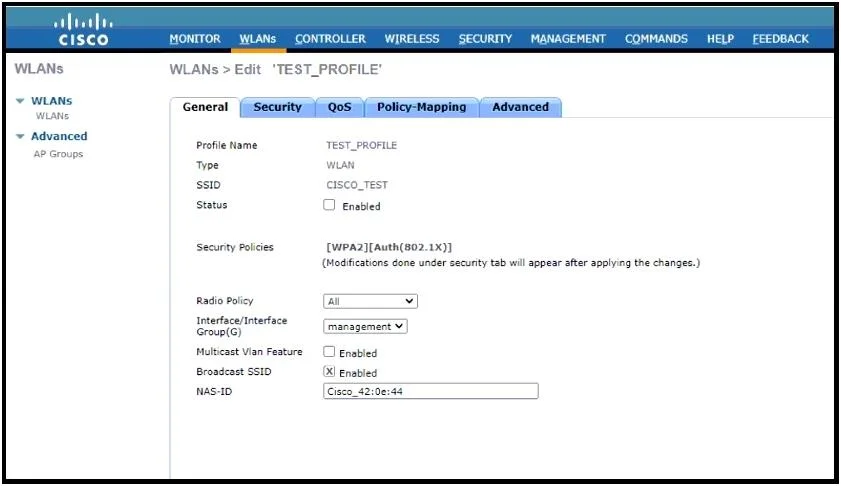Image resolution: width=841 pixels, height=486 pixels.
Task: Go to the WIRELESS menu
Action: coord(411,39)
